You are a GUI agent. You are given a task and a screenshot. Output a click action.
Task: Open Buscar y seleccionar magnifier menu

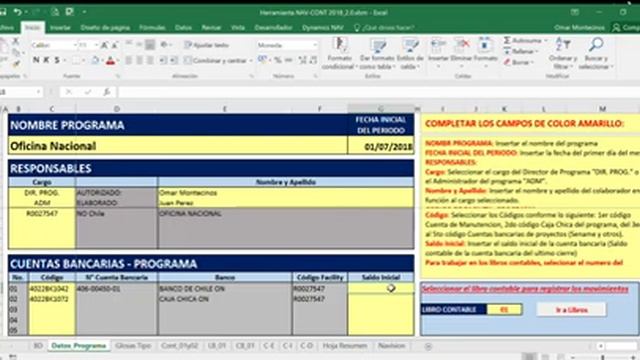(x=596, y=53)
